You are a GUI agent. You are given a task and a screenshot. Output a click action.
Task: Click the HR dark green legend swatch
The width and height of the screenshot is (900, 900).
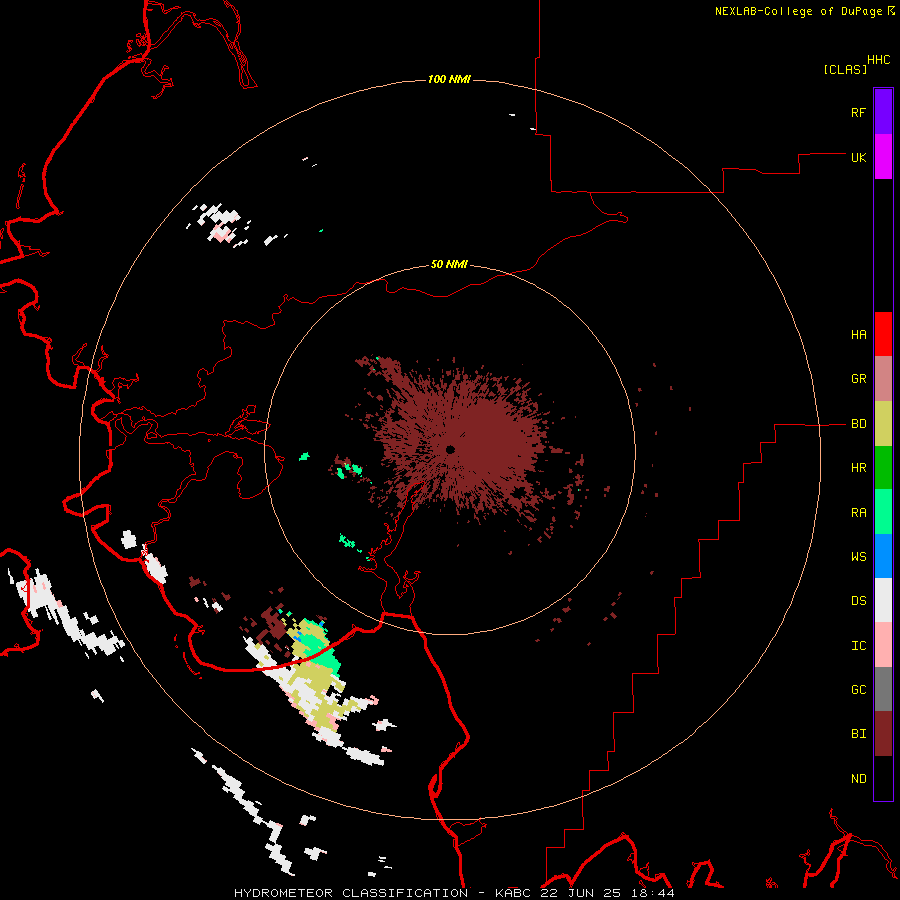pos(883,468)
